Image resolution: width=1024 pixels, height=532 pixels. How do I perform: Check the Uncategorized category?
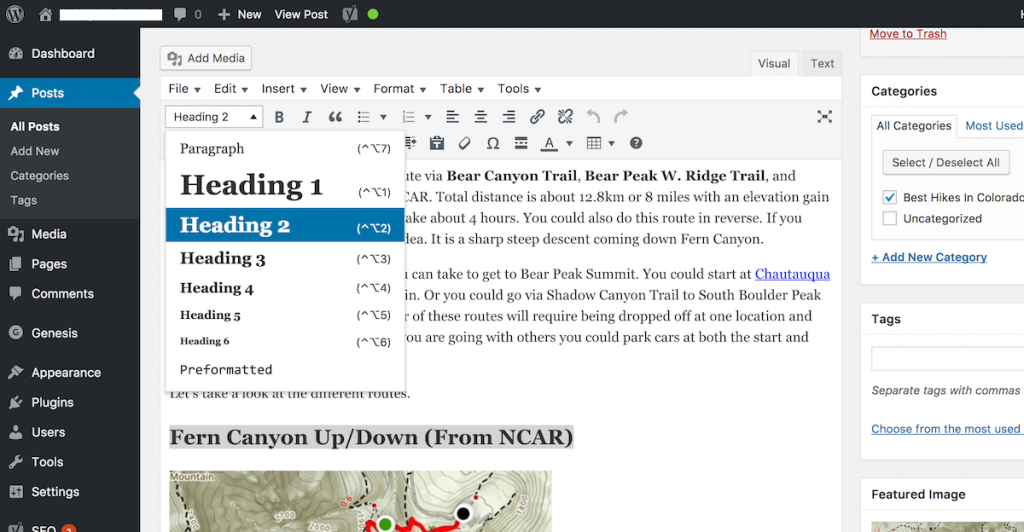pyautogui.click(x=889, y=218)
